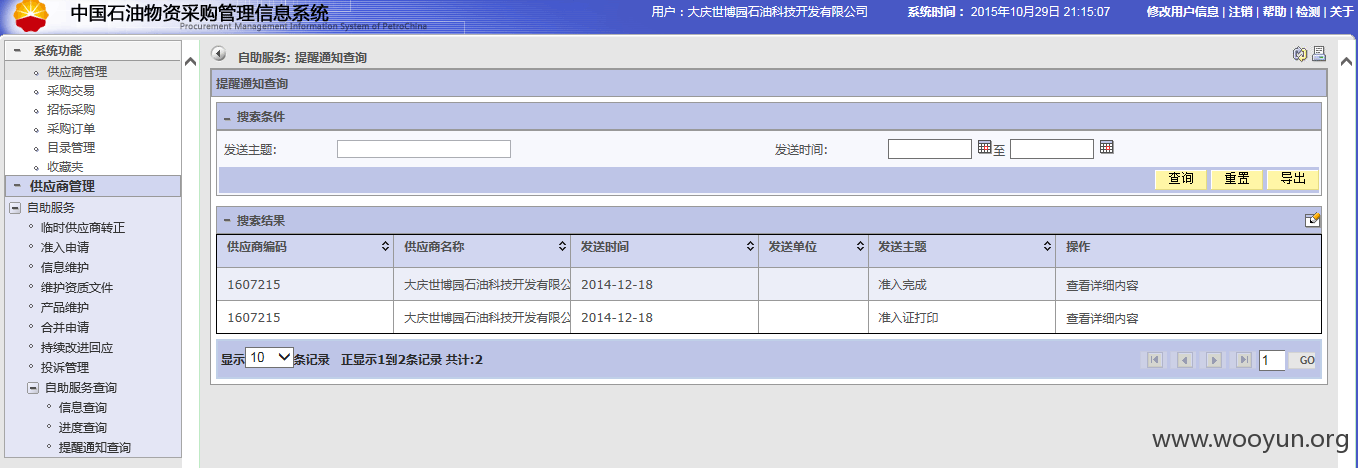
Task: Focus the 发送时间 start date field
Action: tap(930, 149)
